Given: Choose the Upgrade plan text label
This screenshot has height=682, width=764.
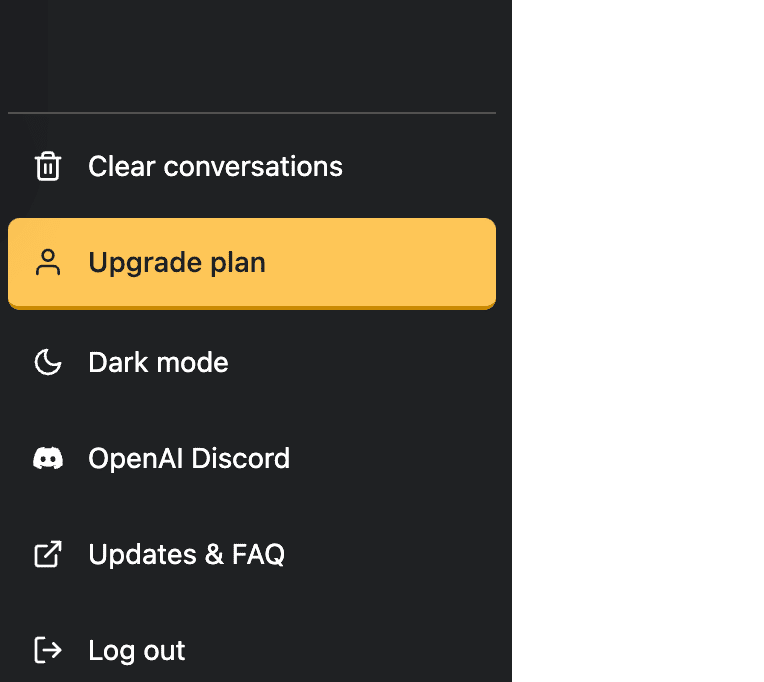Looking at the screenshot, I should [177, 263].
